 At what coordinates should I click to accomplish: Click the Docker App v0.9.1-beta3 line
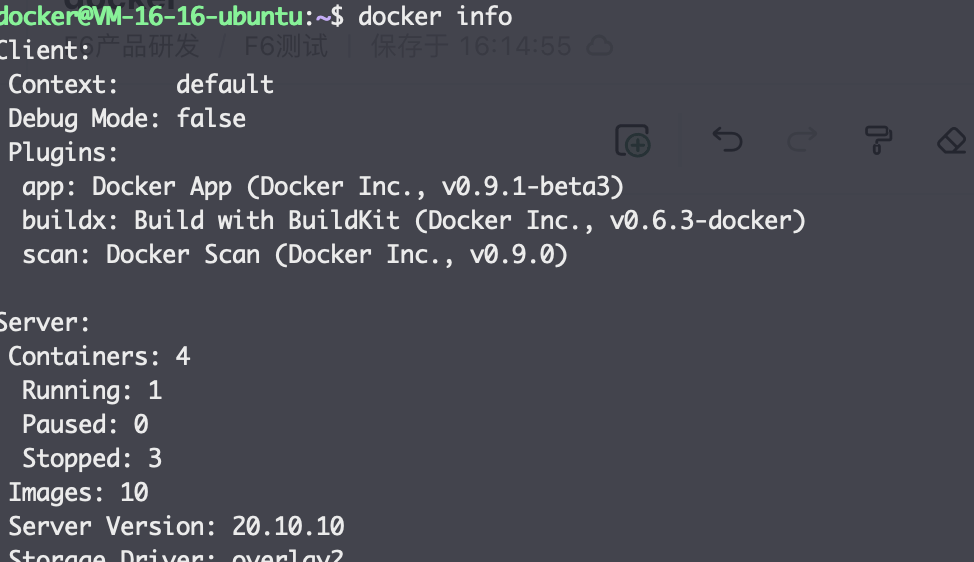(x=323, y=187)
